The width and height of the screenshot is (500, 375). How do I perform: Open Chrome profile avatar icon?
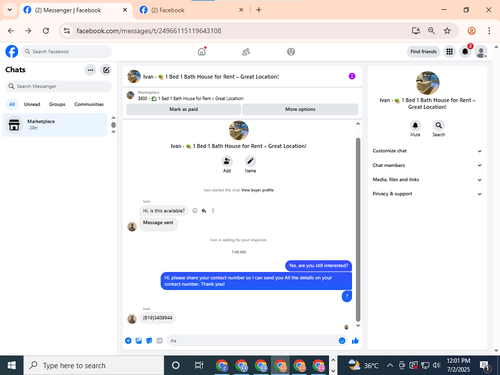tap(472, 31)
